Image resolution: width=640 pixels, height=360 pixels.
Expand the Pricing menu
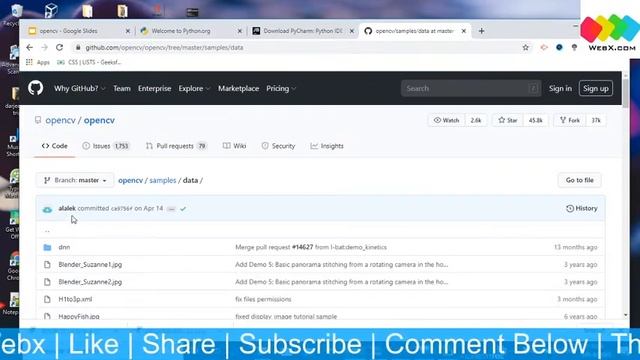pyautogui.click(x=281, y=88)
